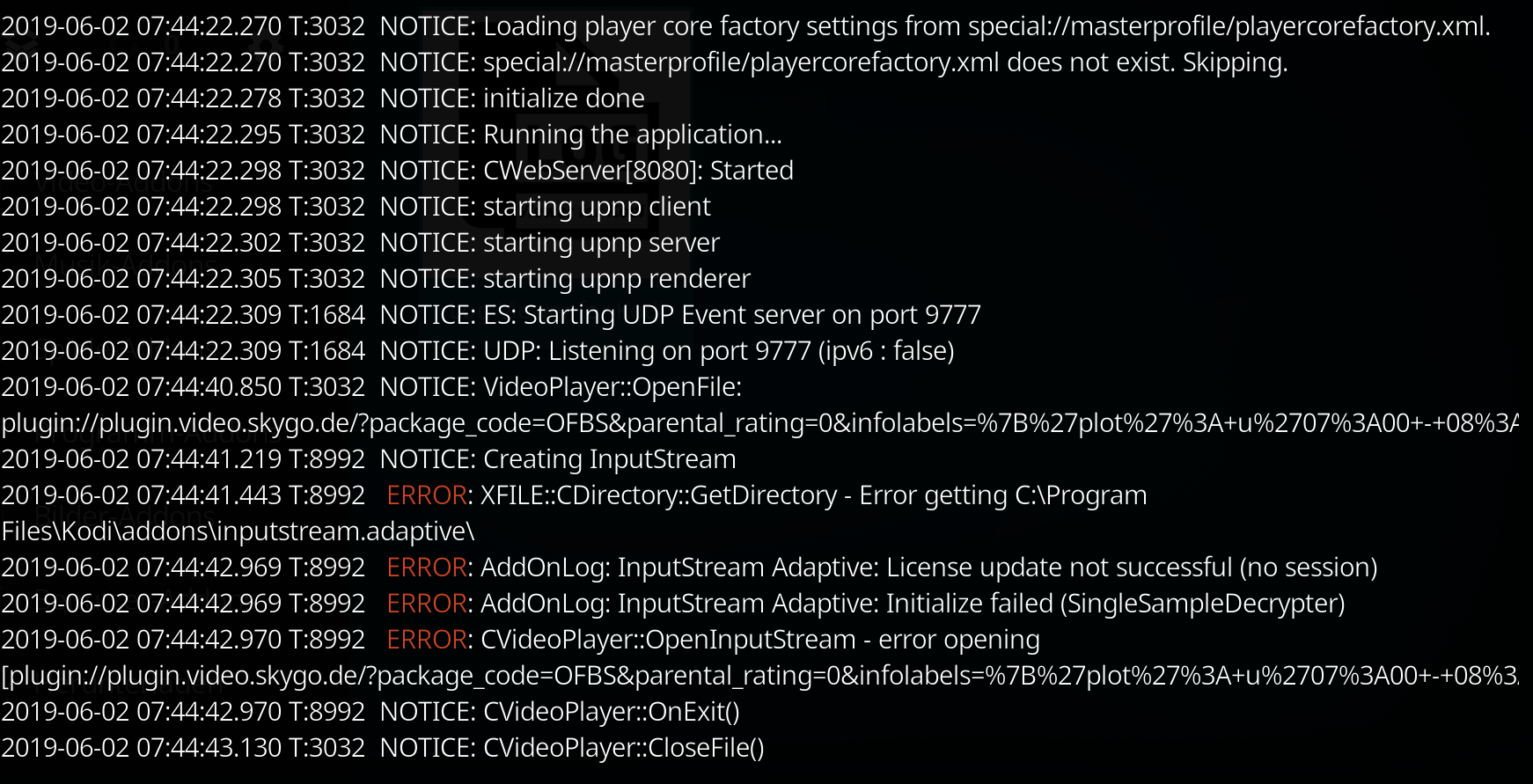Click the CVideoPlayer::CloseFile() log entry
The image size is (1533, 784).
pyautogui.click(x=383, y=748)
